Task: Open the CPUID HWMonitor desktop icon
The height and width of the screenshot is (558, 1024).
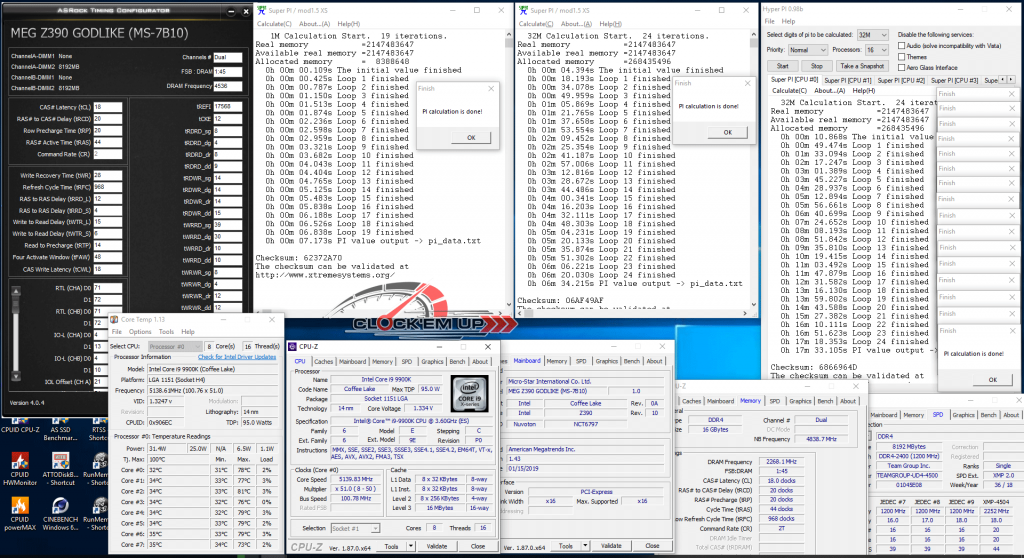Action: coord(20,469)
